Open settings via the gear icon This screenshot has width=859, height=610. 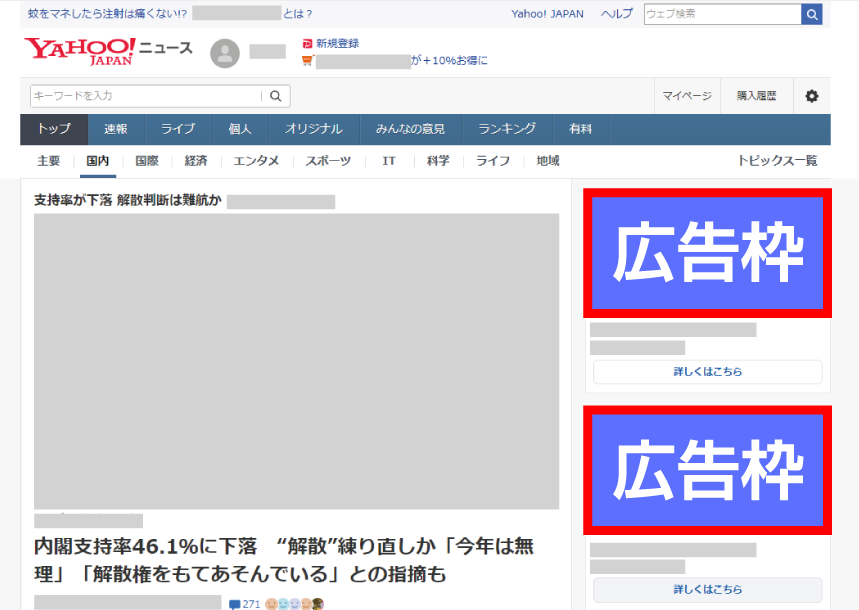click(811, 96)
